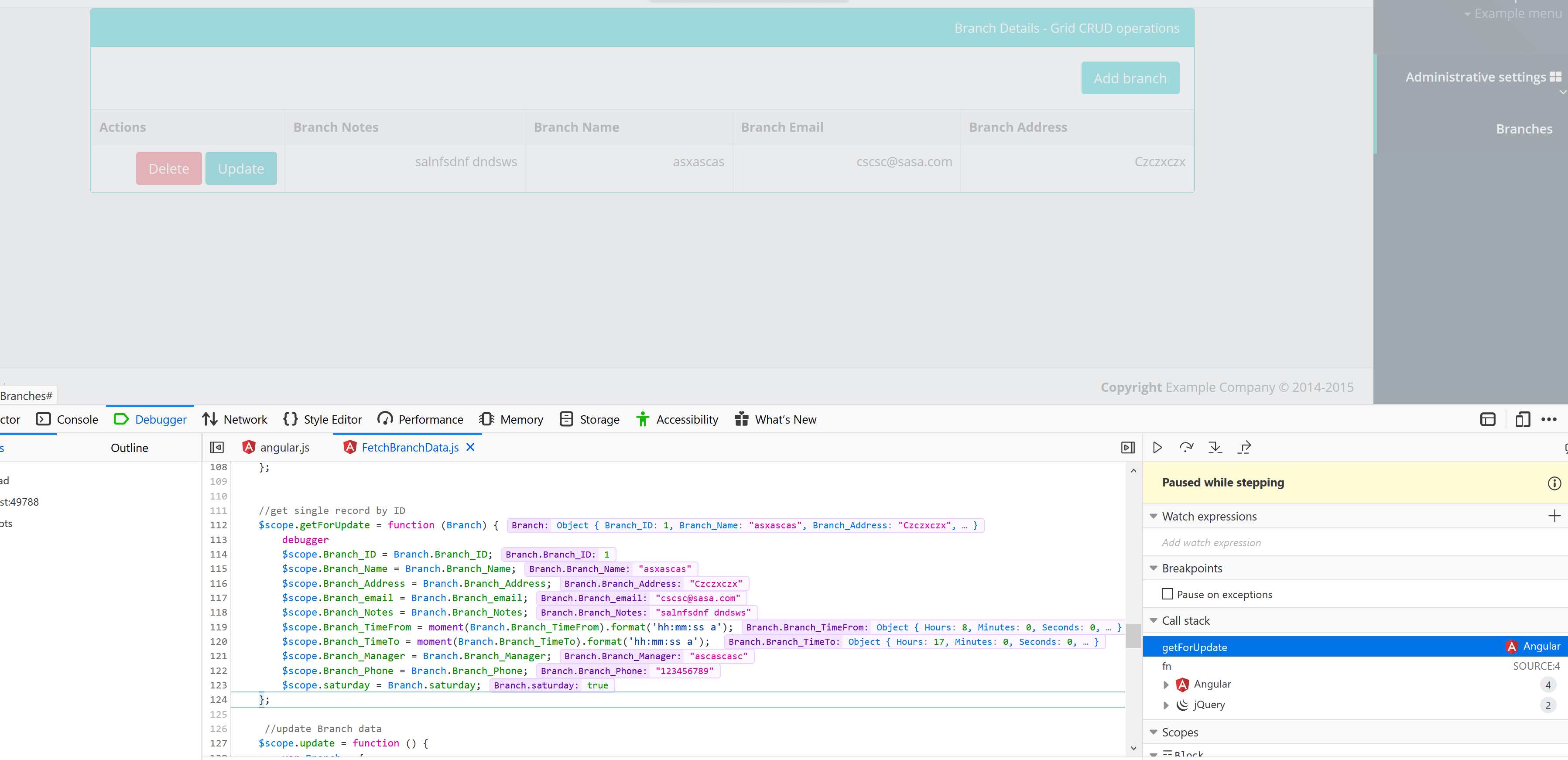Click the Step Out debugger icon

click(1244, 448)
